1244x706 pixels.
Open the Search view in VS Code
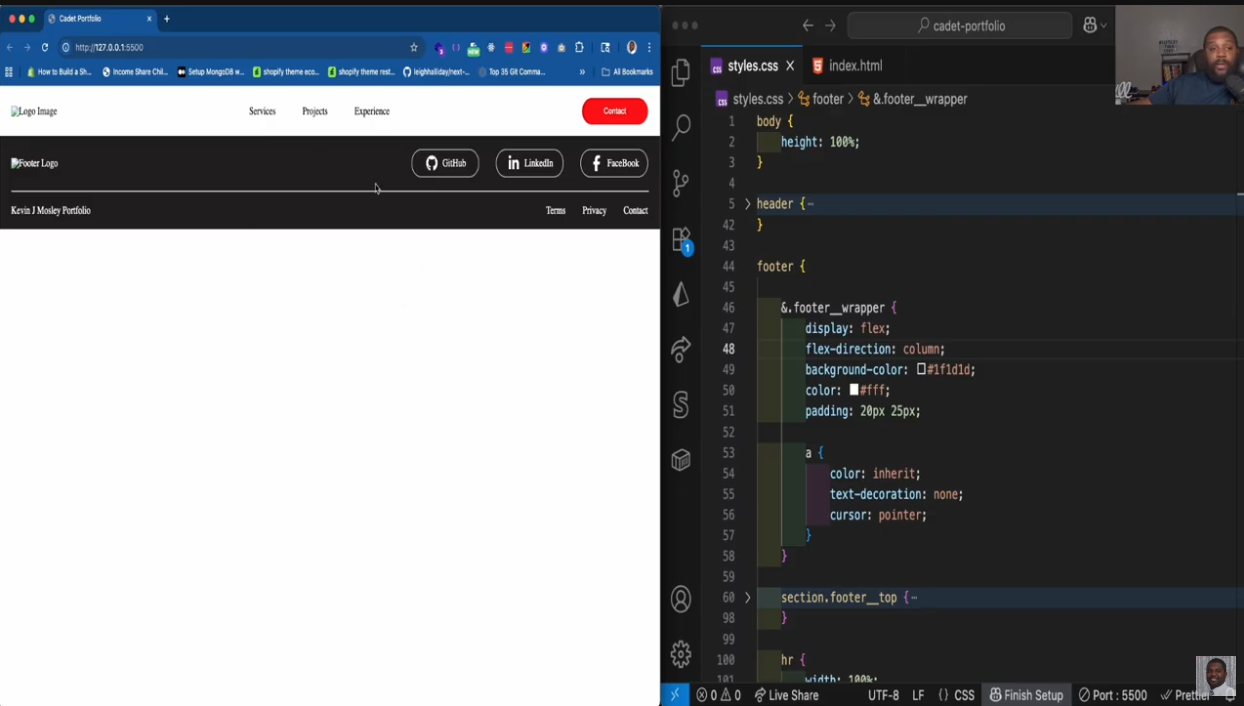click(681, 127)
